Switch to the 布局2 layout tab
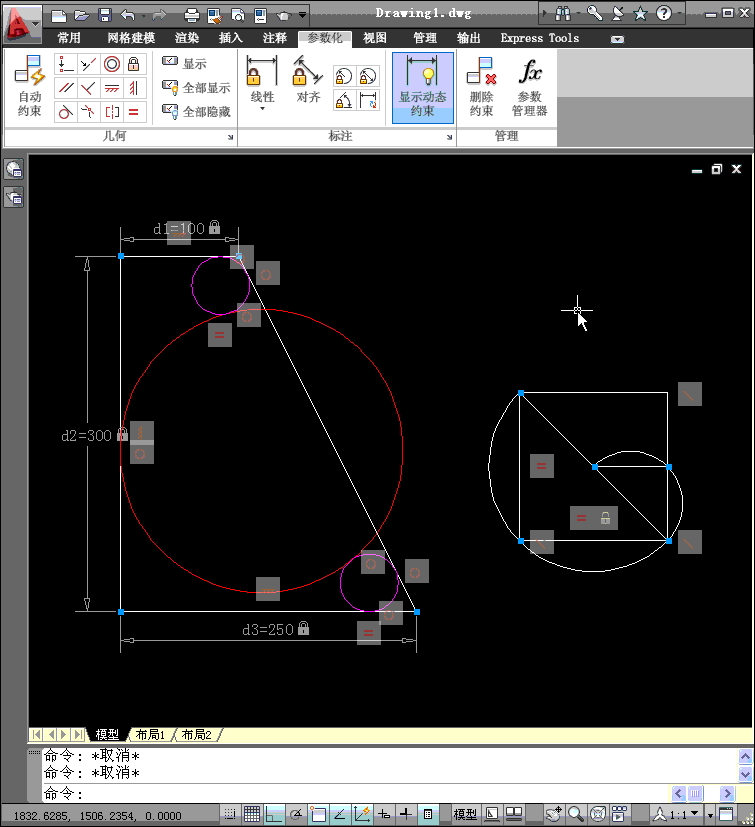This screenshot has width=755, height=827. 196,735
